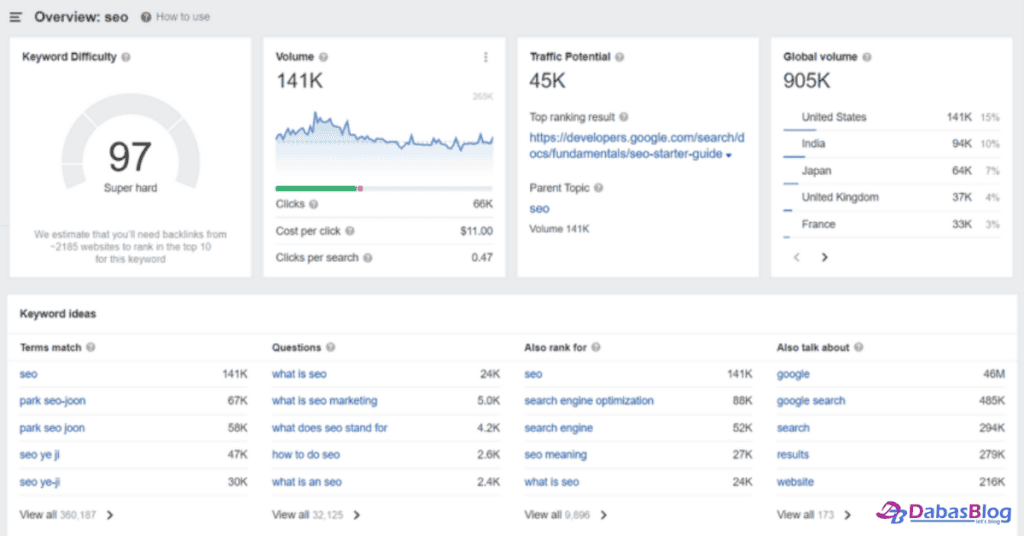
Task: Open Terms match keyword park seo joon
Action: 52,428
